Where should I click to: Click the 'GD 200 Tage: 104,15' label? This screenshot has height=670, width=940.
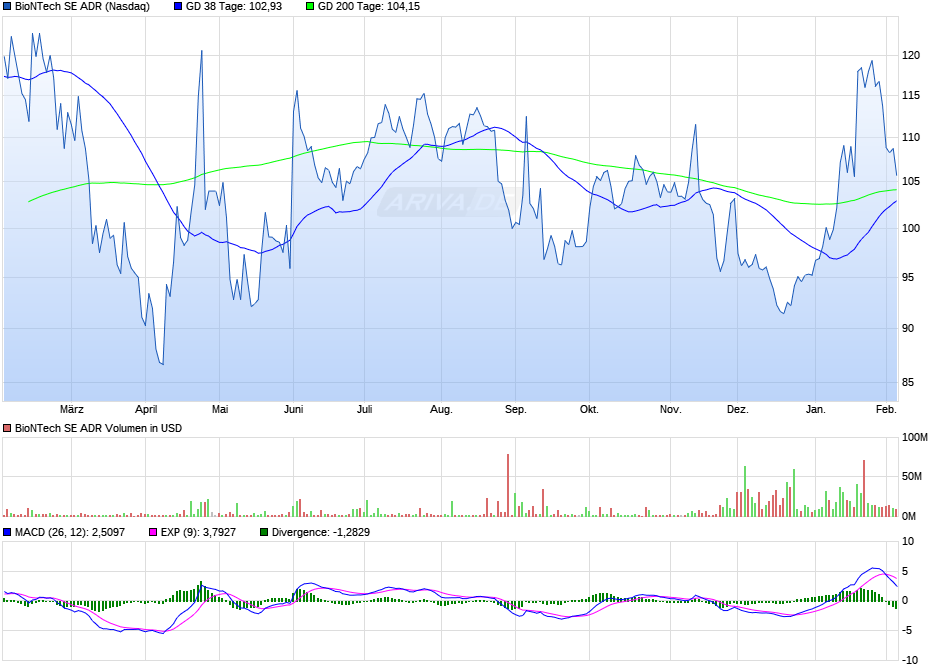(x=369, y=7)
